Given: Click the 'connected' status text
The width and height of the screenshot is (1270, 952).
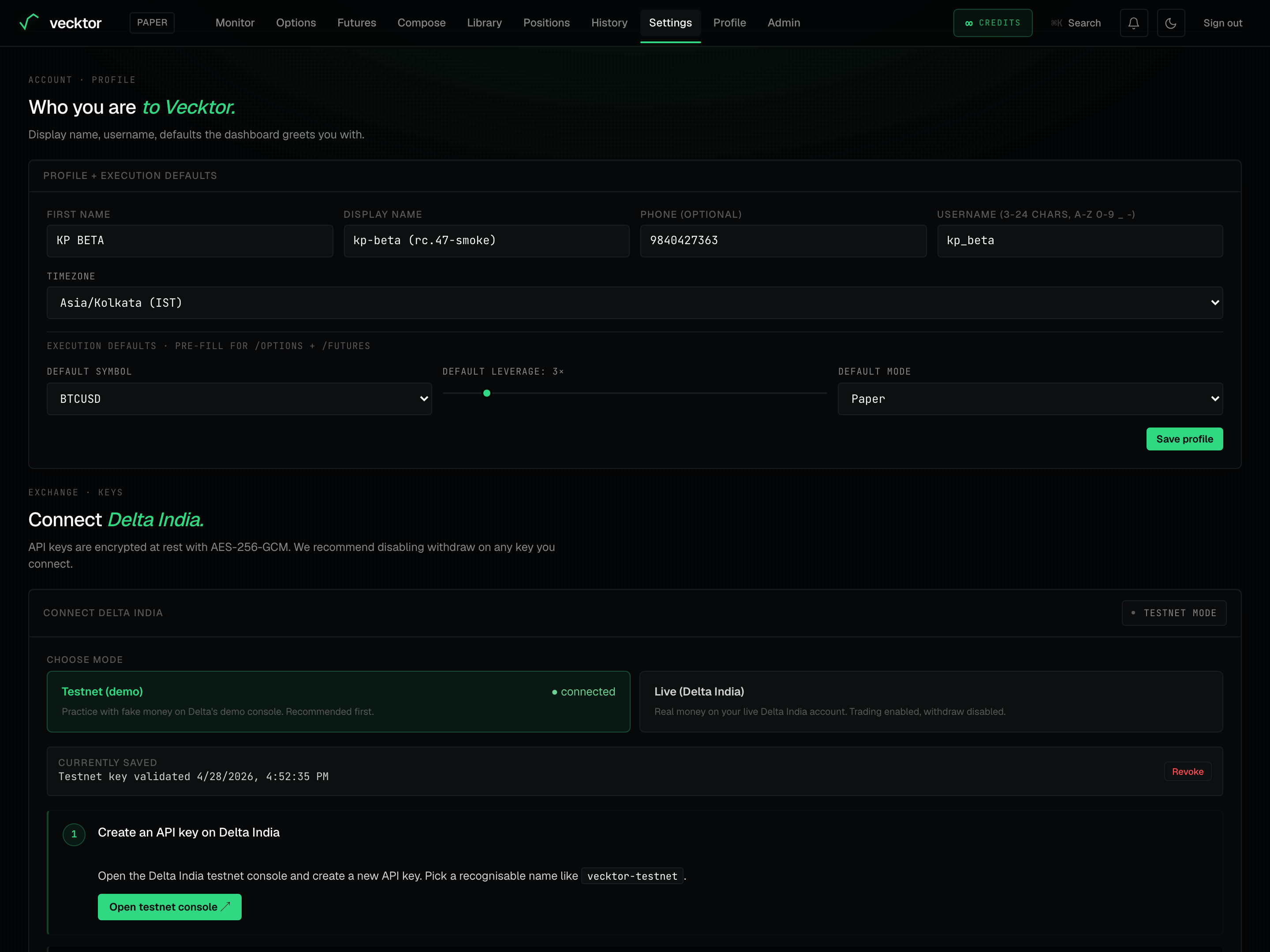Looking at the screenshot, I should (588, 692).
